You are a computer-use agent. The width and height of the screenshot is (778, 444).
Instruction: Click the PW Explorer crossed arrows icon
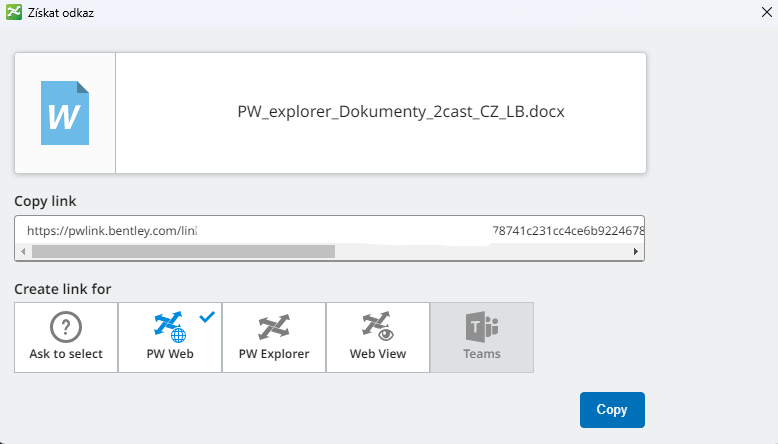274,326
